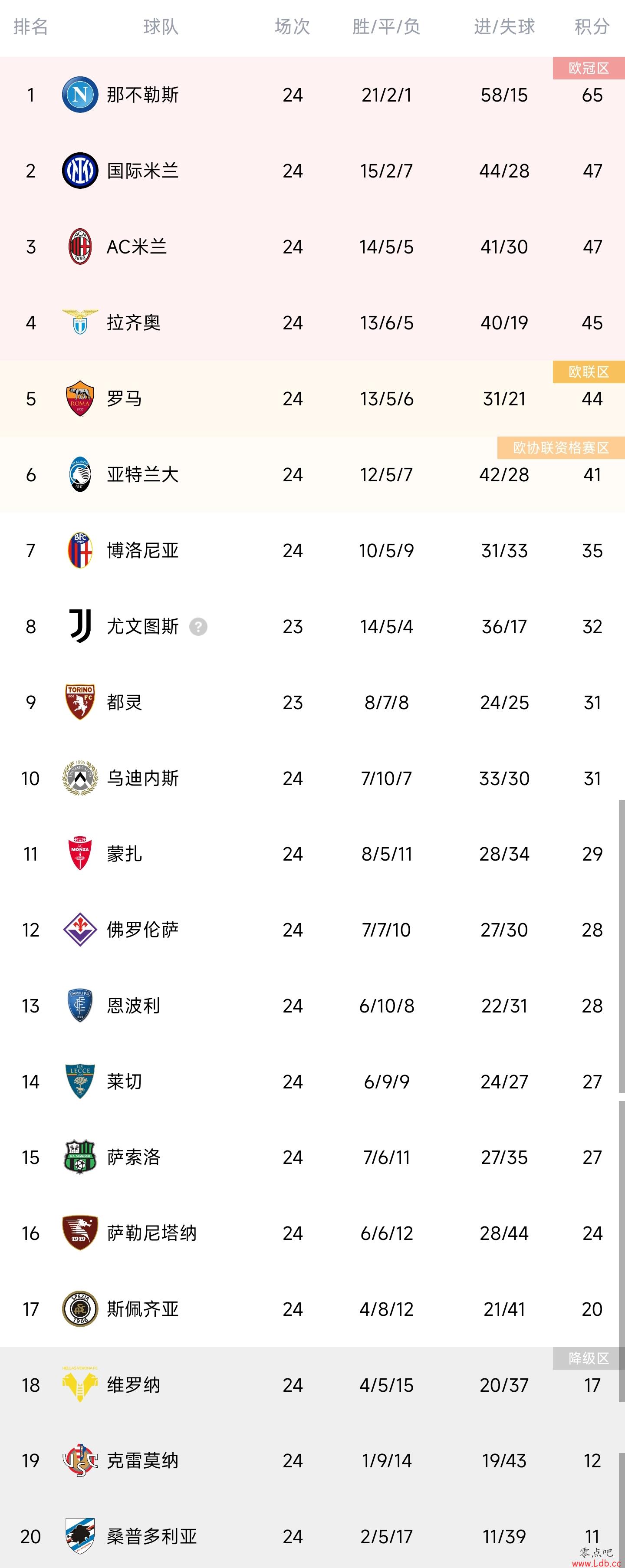Open the AC Milan badge
Image resolution: width=625 pixels, height=1568 pixels.
coord(80,247)
